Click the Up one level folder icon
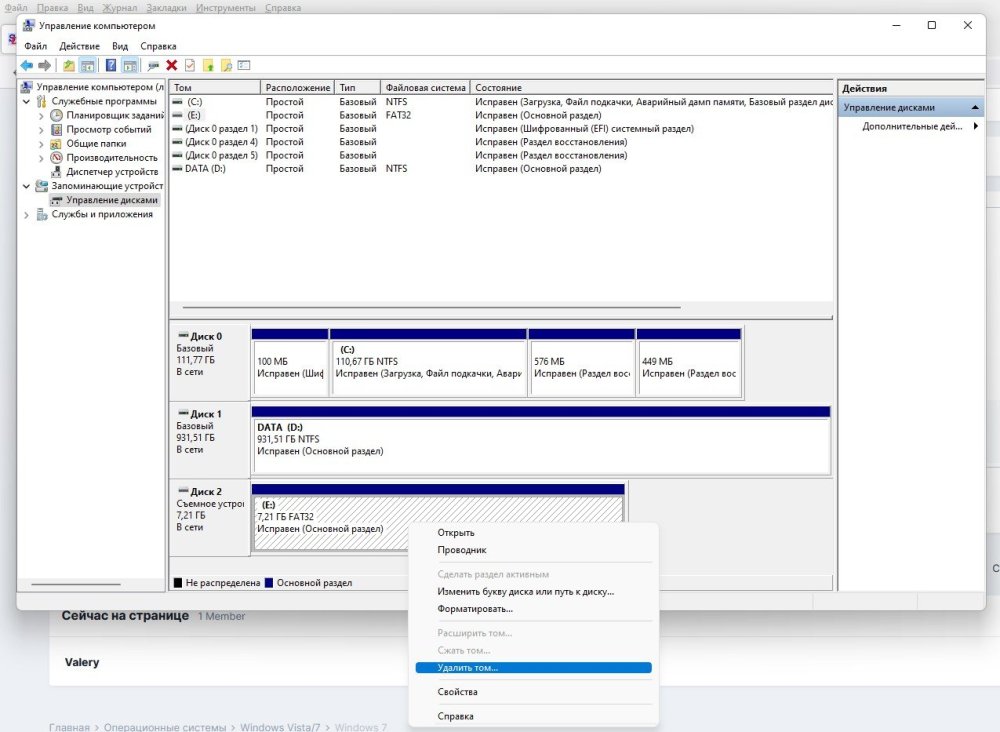 coord(69,66)
